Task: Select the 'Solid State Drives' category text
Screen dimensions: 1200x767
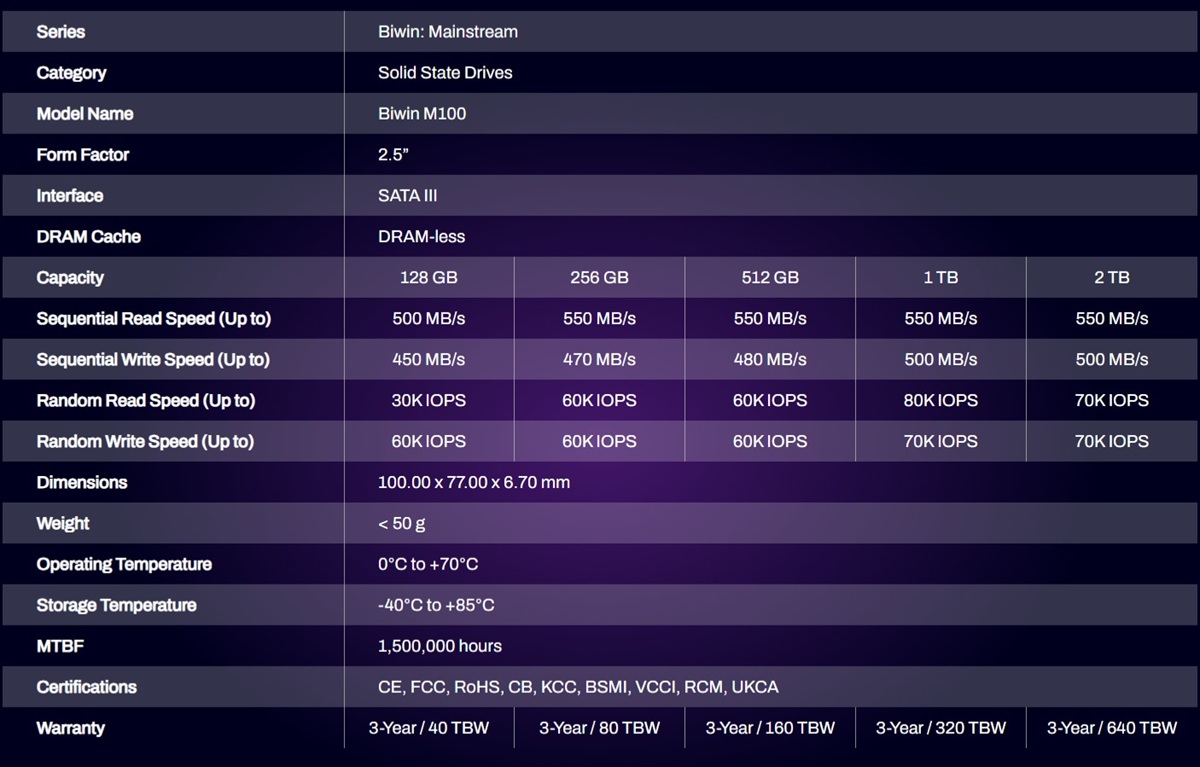Action: [445, 73]
